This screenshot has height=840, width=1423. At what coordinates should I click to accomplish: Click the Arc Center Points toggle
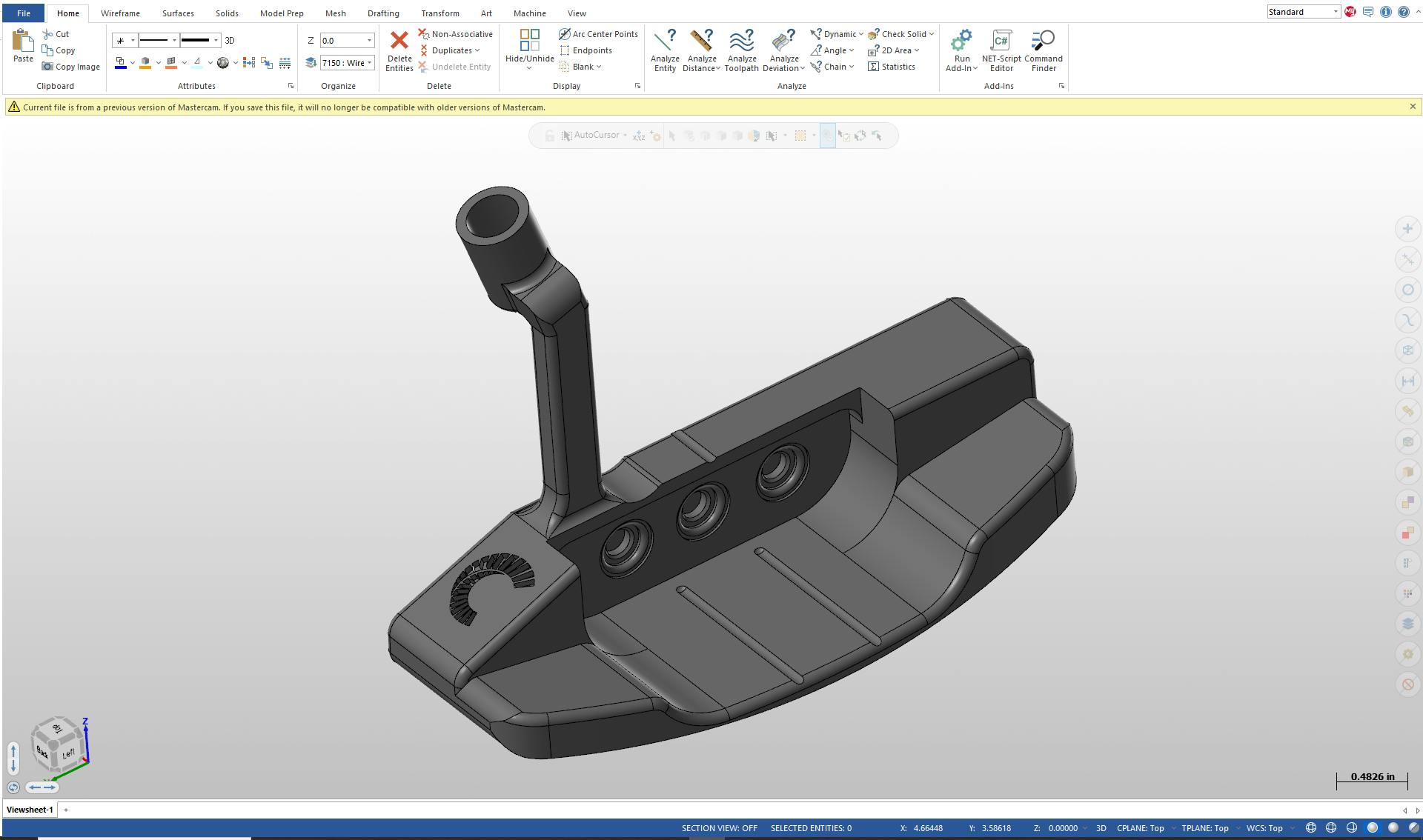[x=599, y=33]
